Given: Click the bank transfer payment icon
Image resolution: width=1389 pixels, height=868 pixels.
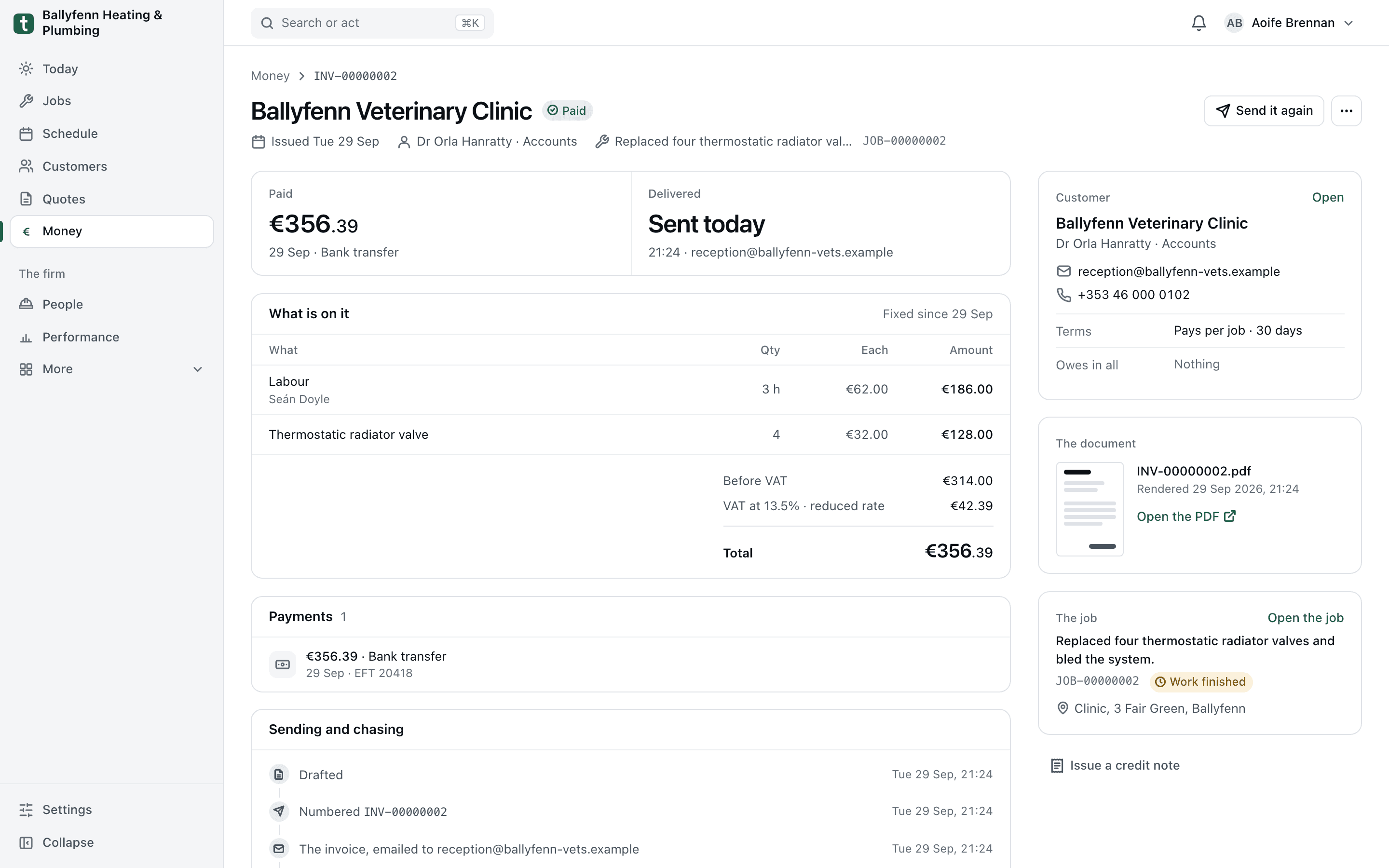Looking at the screenshot, I should (x=283, y=664).
